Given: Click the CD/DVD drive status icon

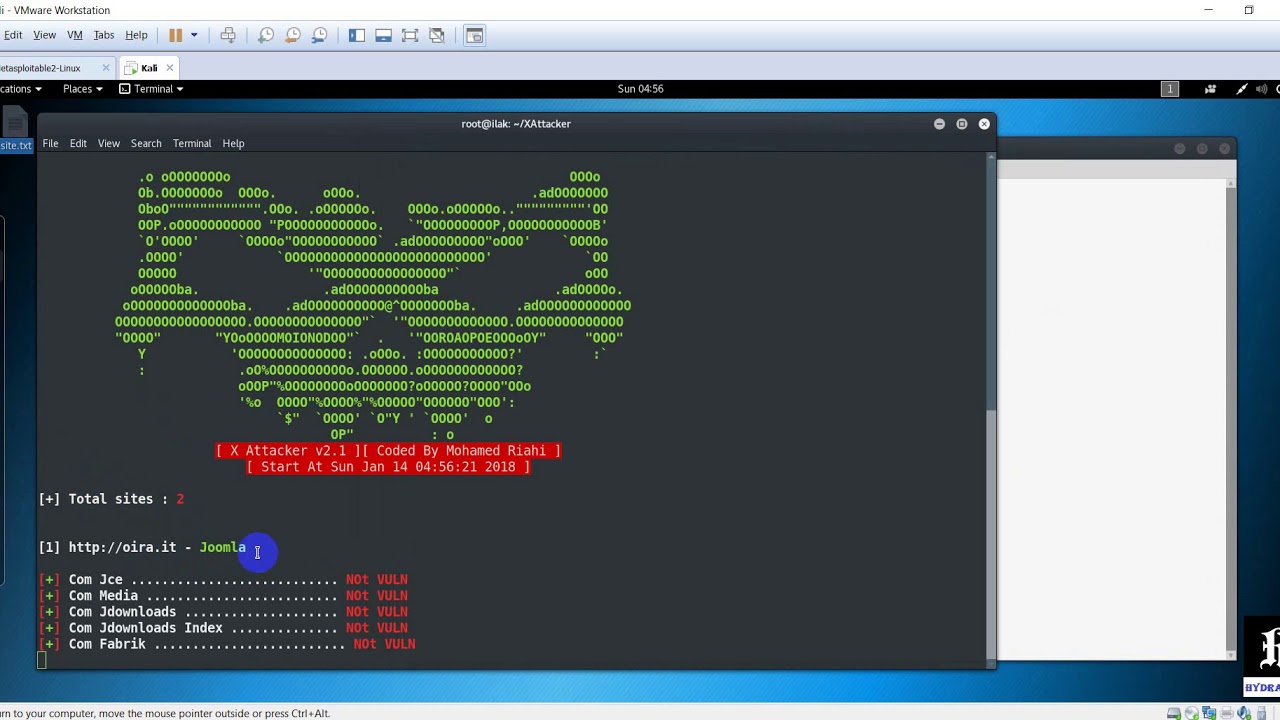Looking at the screenshot, I should tap(1192, 713).
